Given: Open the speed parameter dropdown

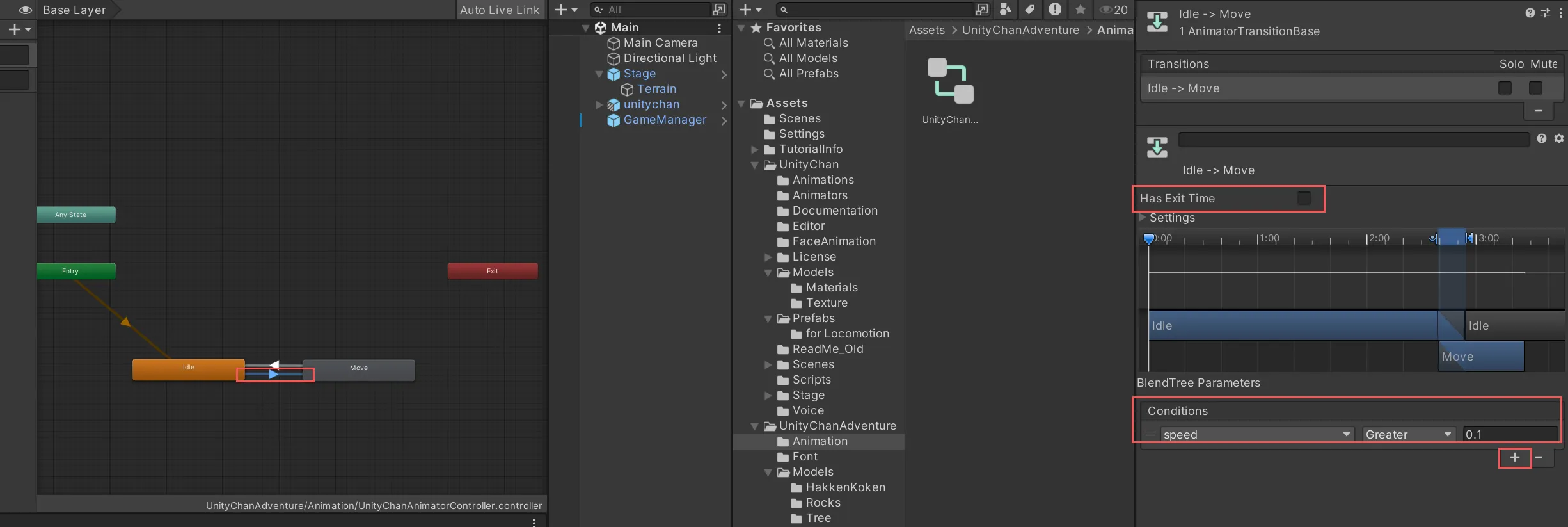Looking at the screenshot, I should 1256,434.
